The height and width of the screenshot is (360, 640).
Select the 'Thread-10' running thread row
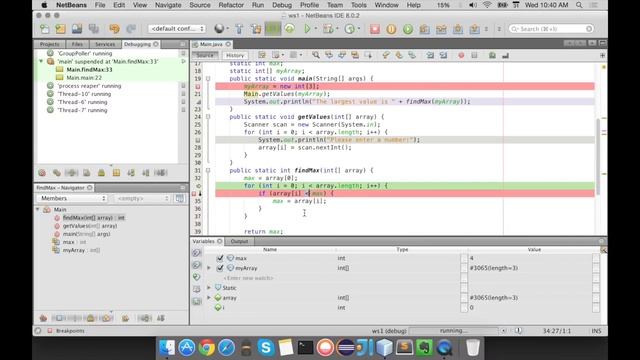tap(84, 94)
